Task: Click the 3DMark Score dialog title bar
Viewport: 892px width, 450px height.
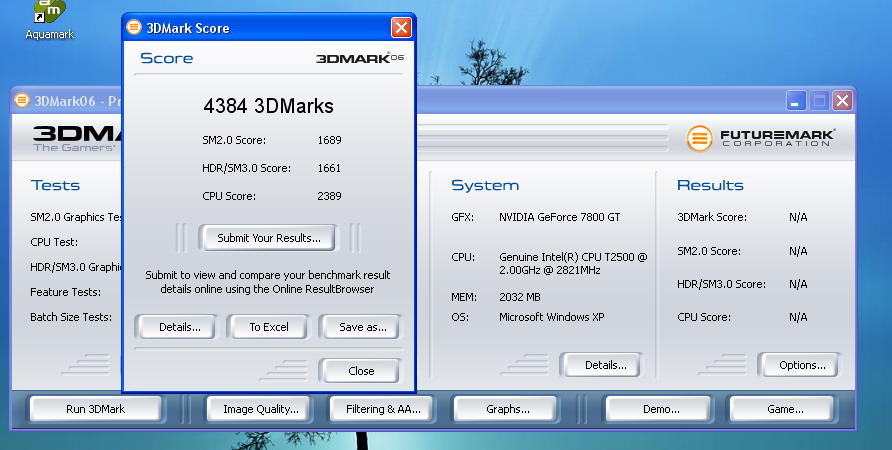Action: pyautogui.click(x=269, y=27)
